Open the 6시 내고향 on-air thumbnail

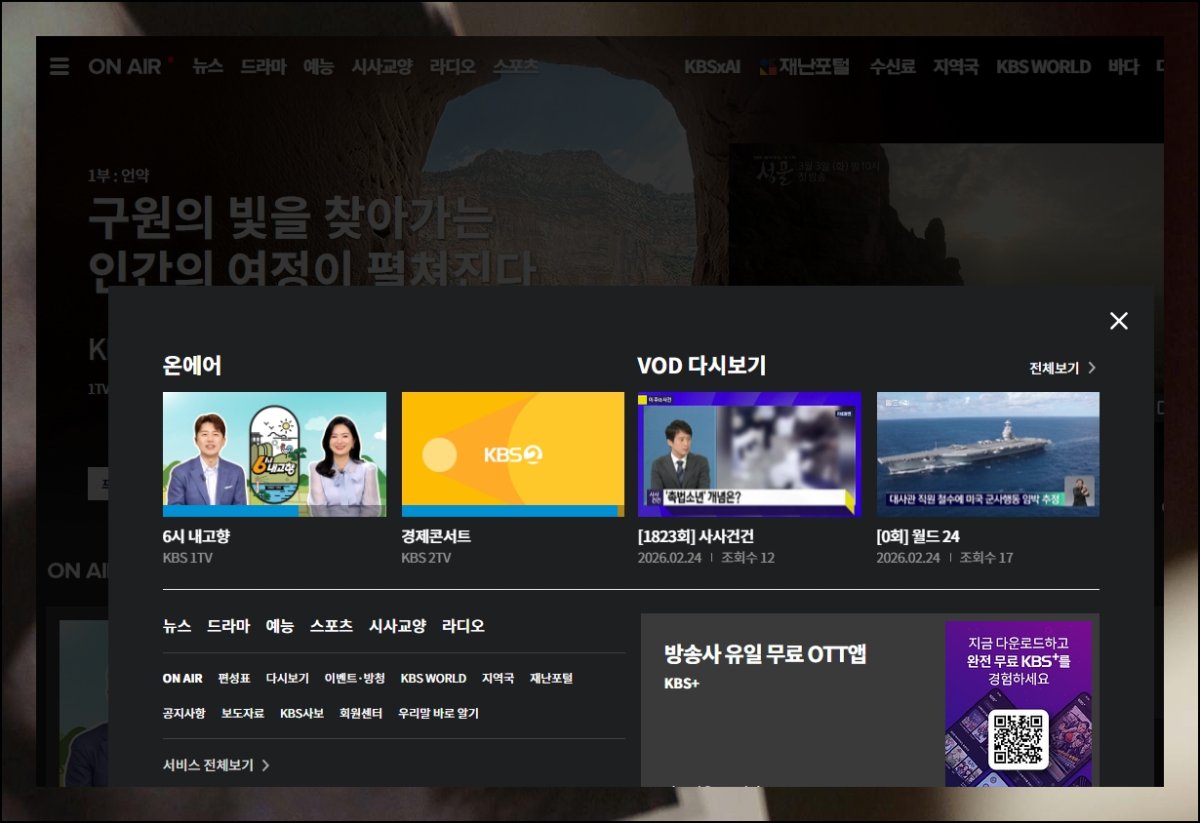point(274,454)
